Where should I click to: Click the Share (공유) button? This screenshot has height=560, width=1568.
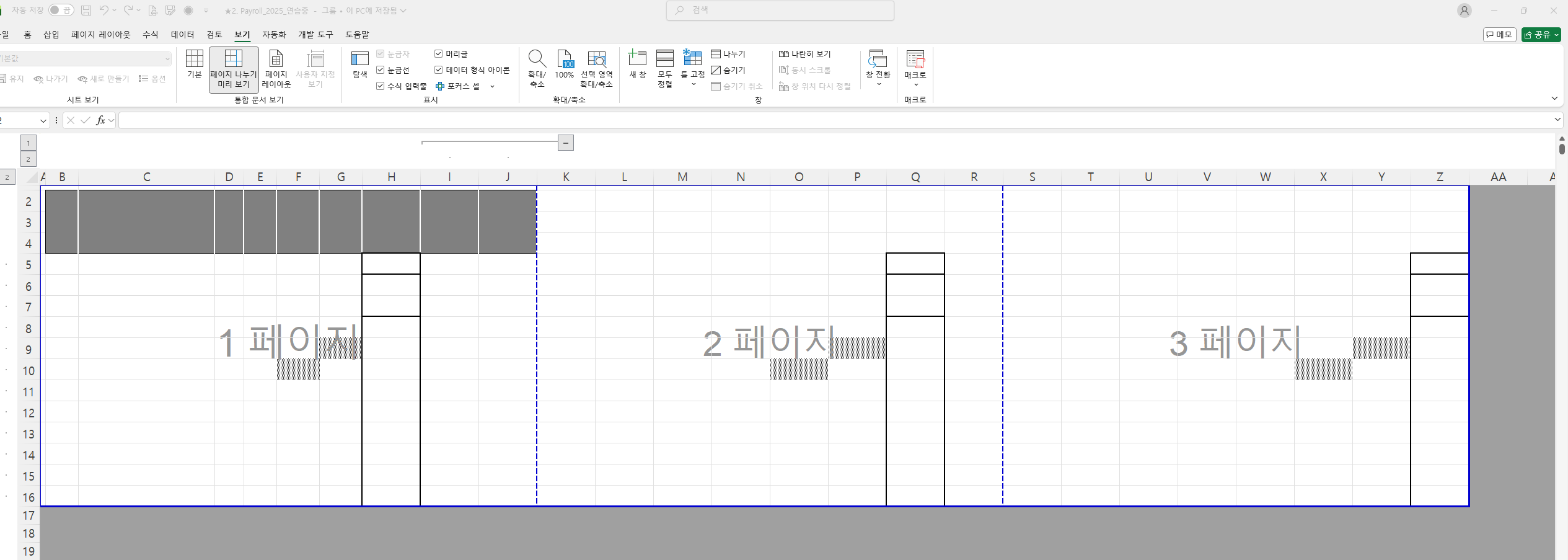coord(1540,35)
